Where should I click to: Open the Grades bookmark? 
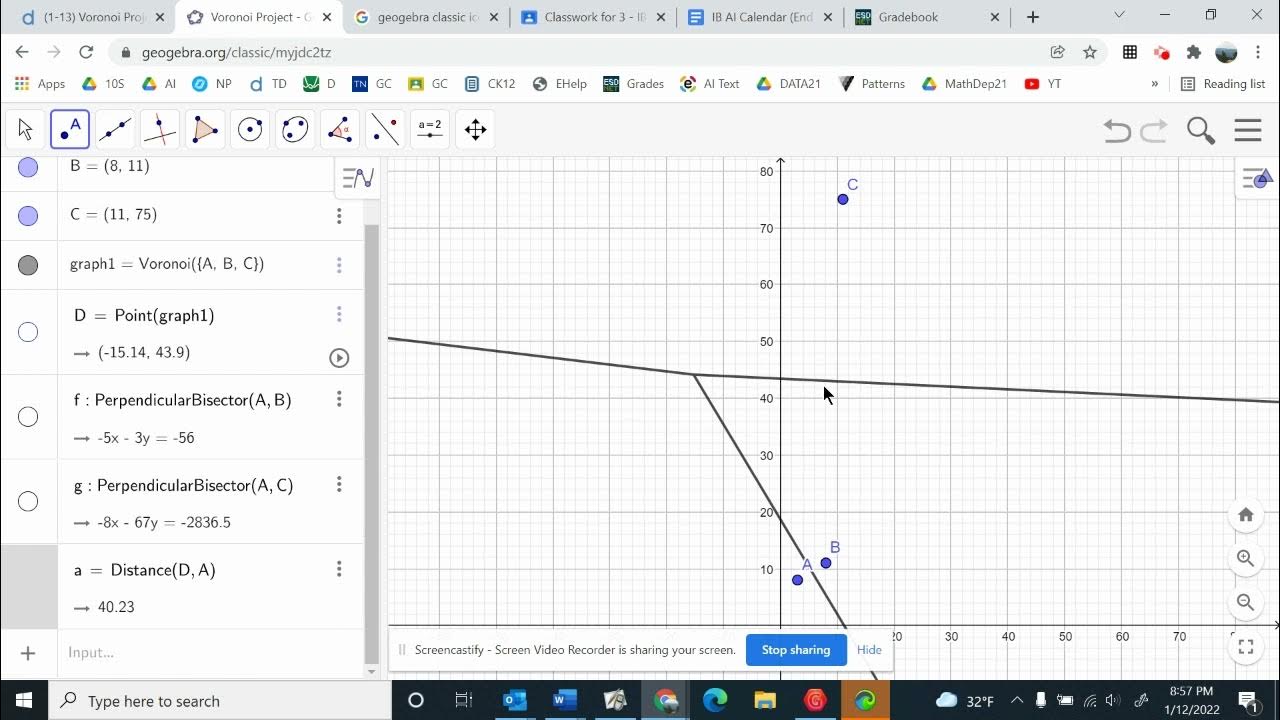point(633,84)
